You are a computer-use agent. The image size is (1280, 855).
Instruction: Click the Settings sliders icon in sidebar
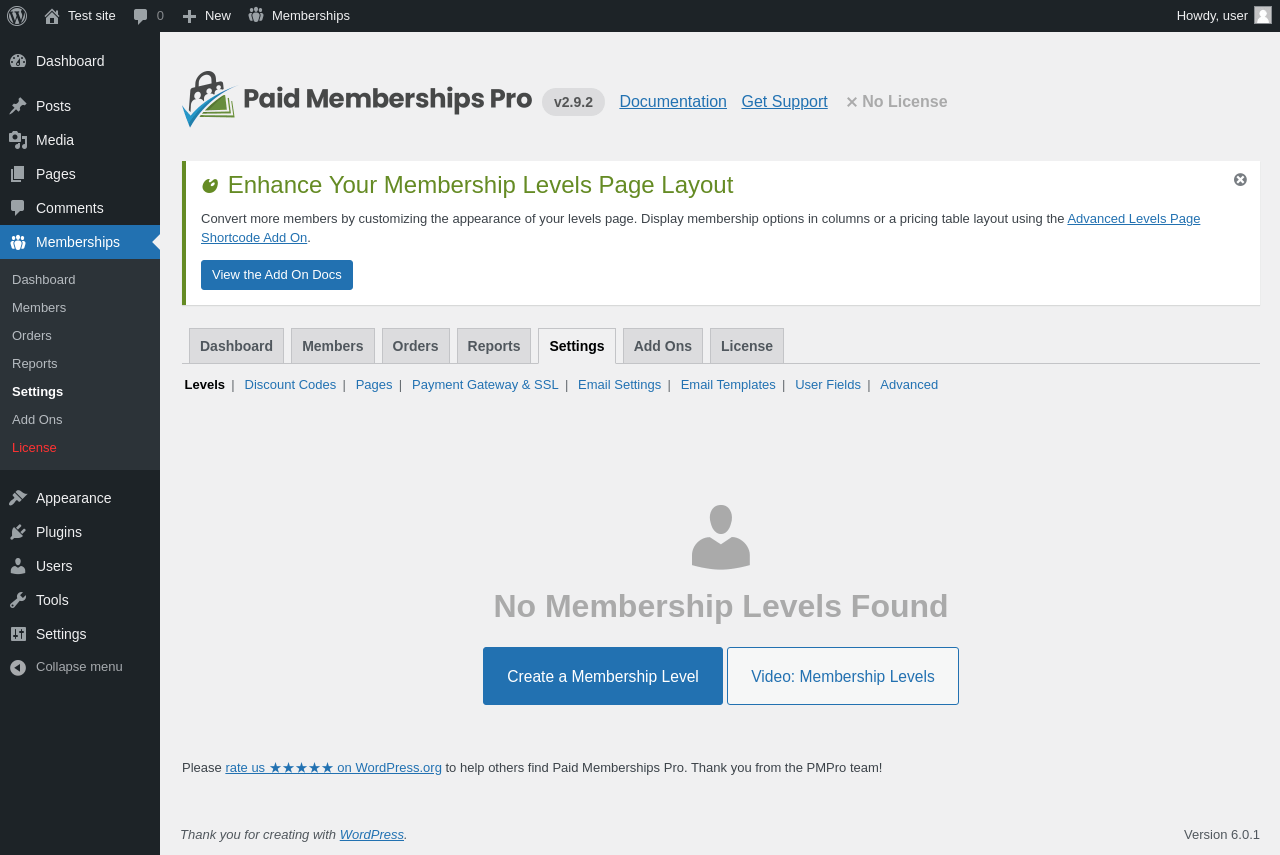click(18, 634)
